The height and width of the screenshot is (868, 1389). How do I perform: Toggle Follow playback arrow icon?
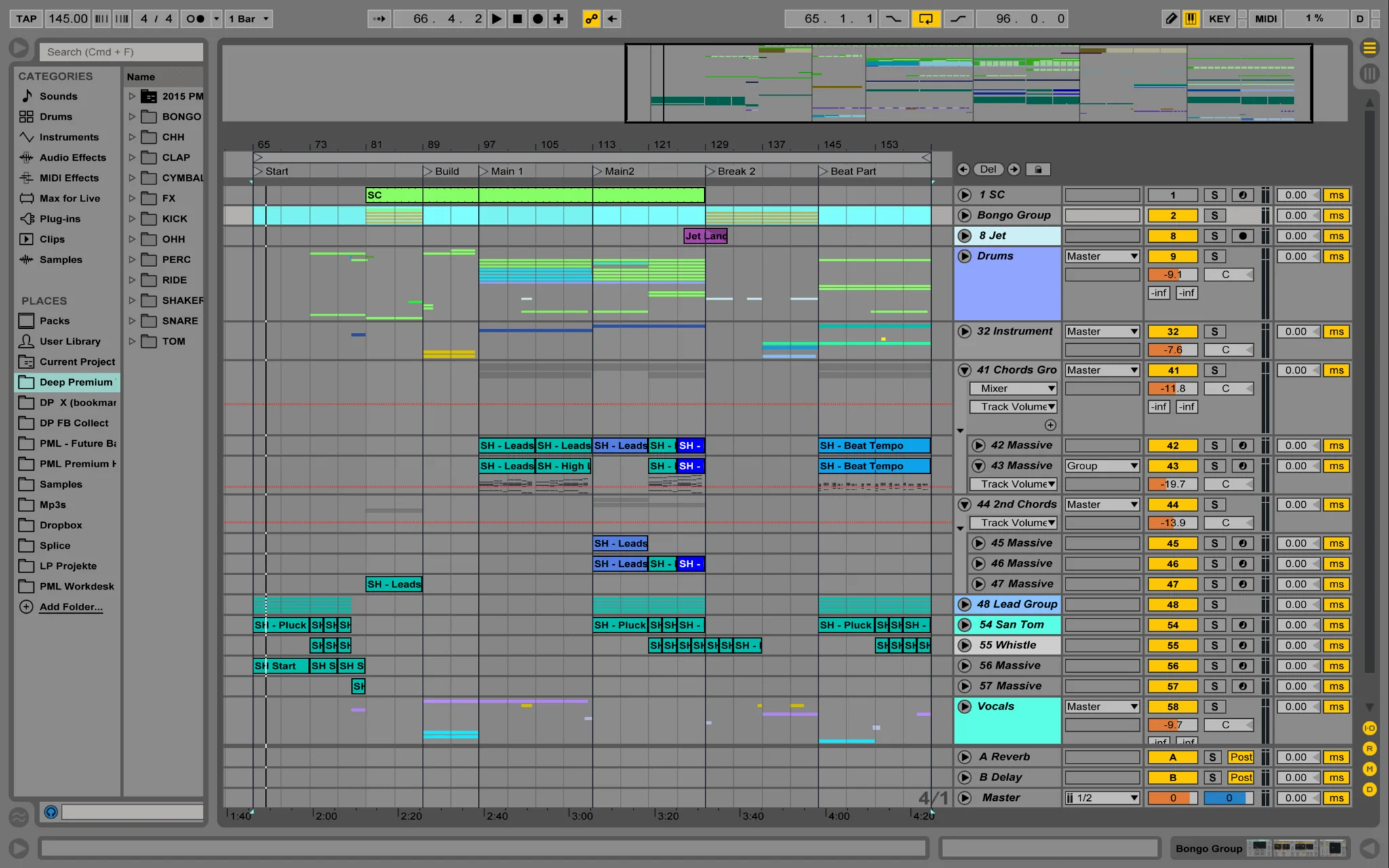pos(380,19)
